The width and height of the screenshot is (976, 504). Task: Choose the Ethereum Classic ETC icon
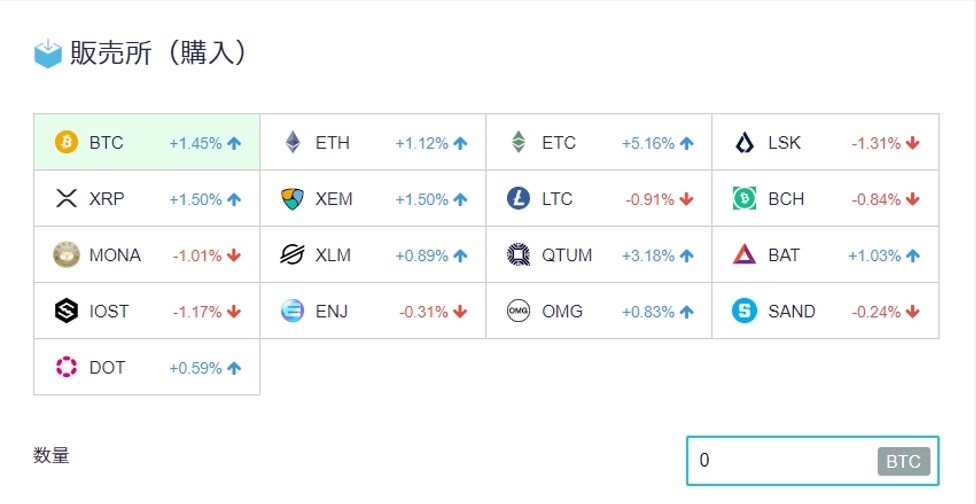[x=518, y=142]
